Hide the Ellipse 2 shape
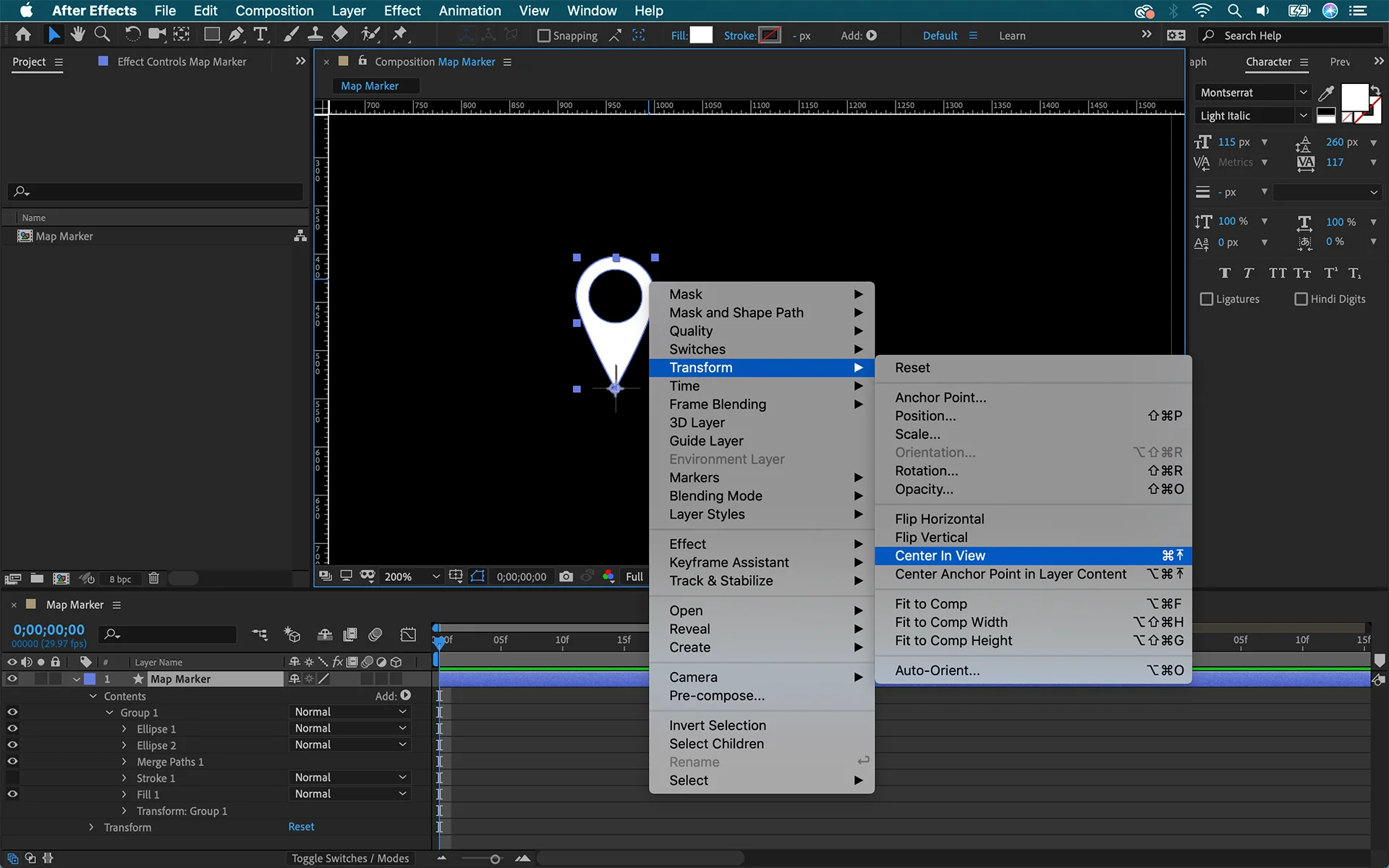 [12, 745]
